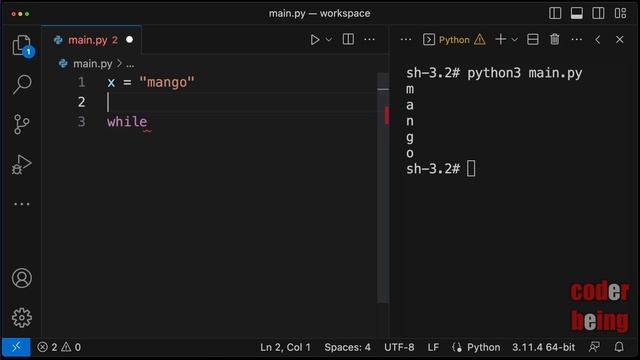Click the terminal warning triangle icon

(x=480, y=40)
